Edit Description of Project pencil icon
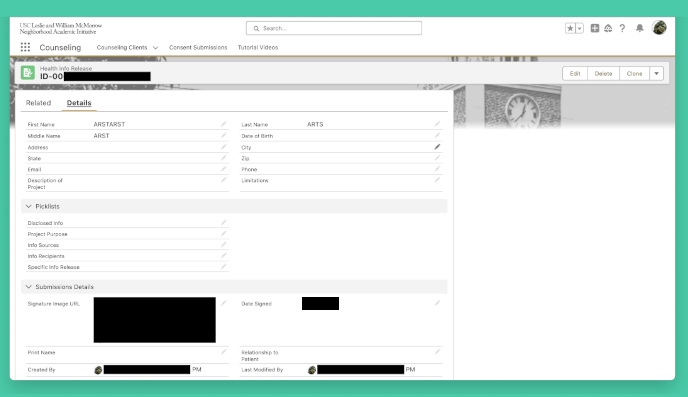 point(224,180)
